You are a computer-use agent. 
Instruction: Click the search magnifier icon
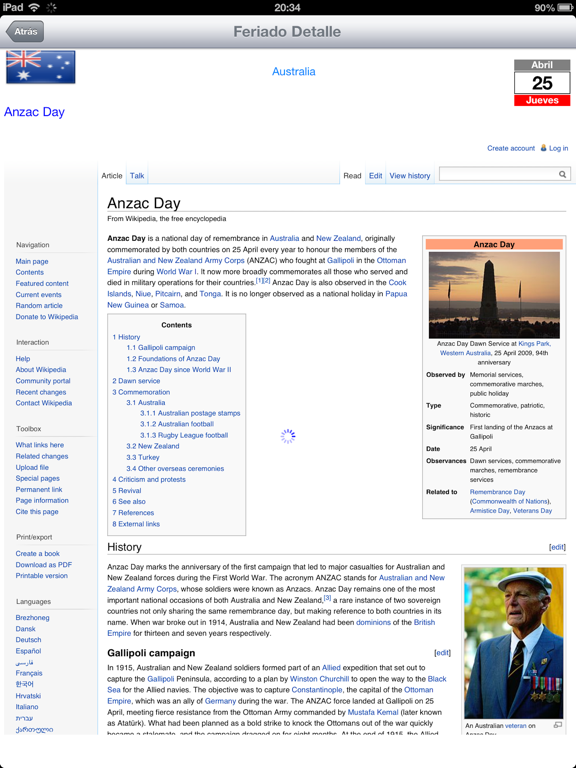coord(562,174)
